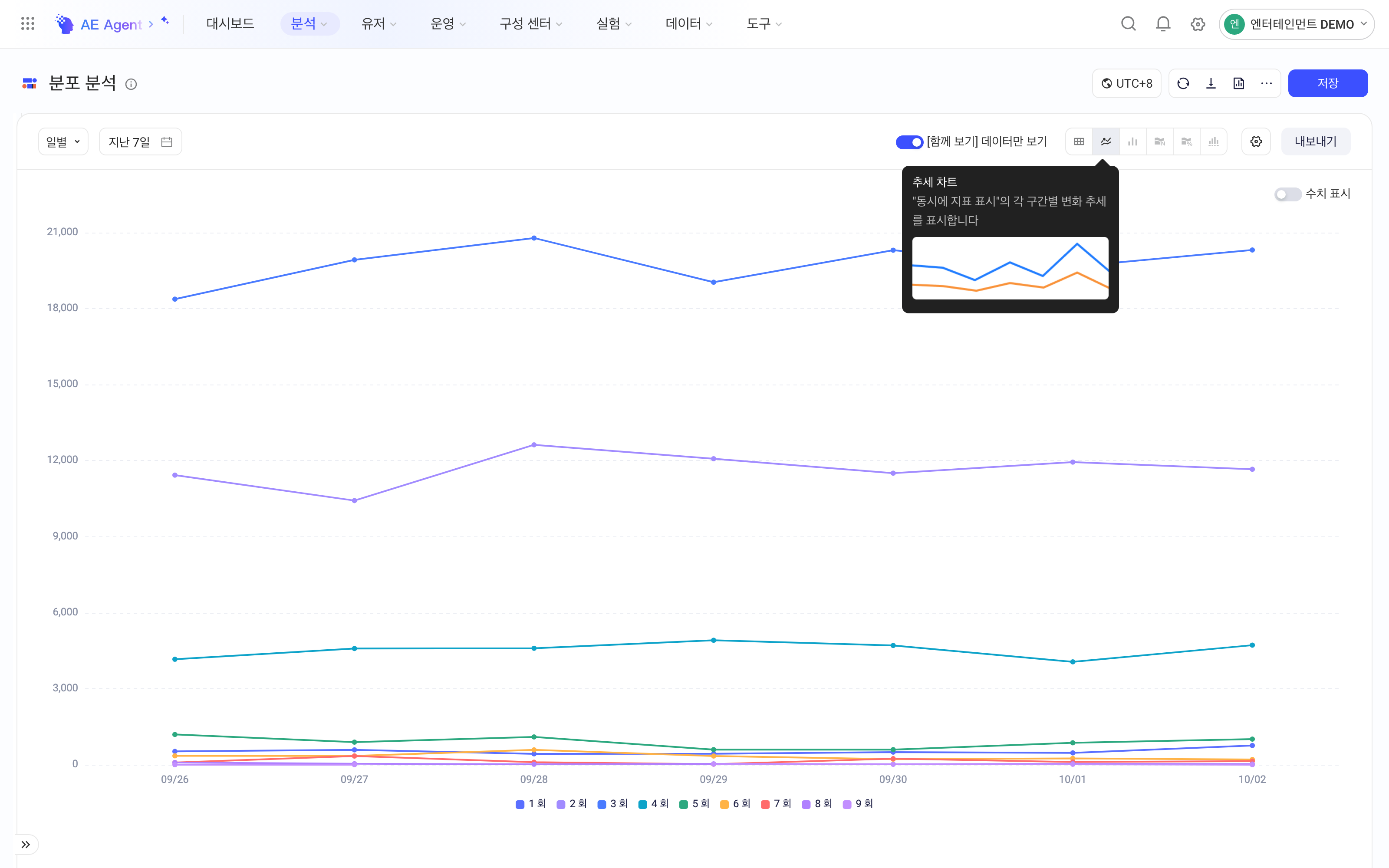Viewport: 1389px width, 868px height.
Task: Expand the 분석 menu
Action: [x=309, y=24]
